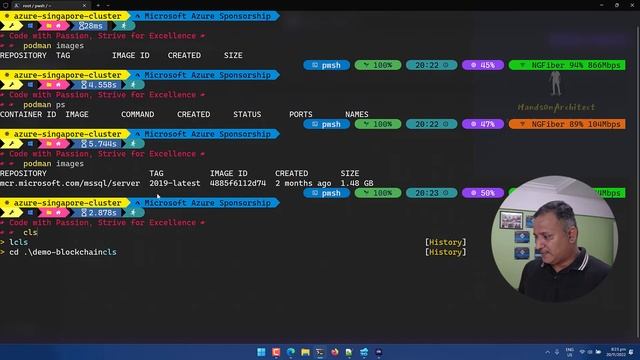Open Microsoft Edge from the taskbar

tap(291, 352)
